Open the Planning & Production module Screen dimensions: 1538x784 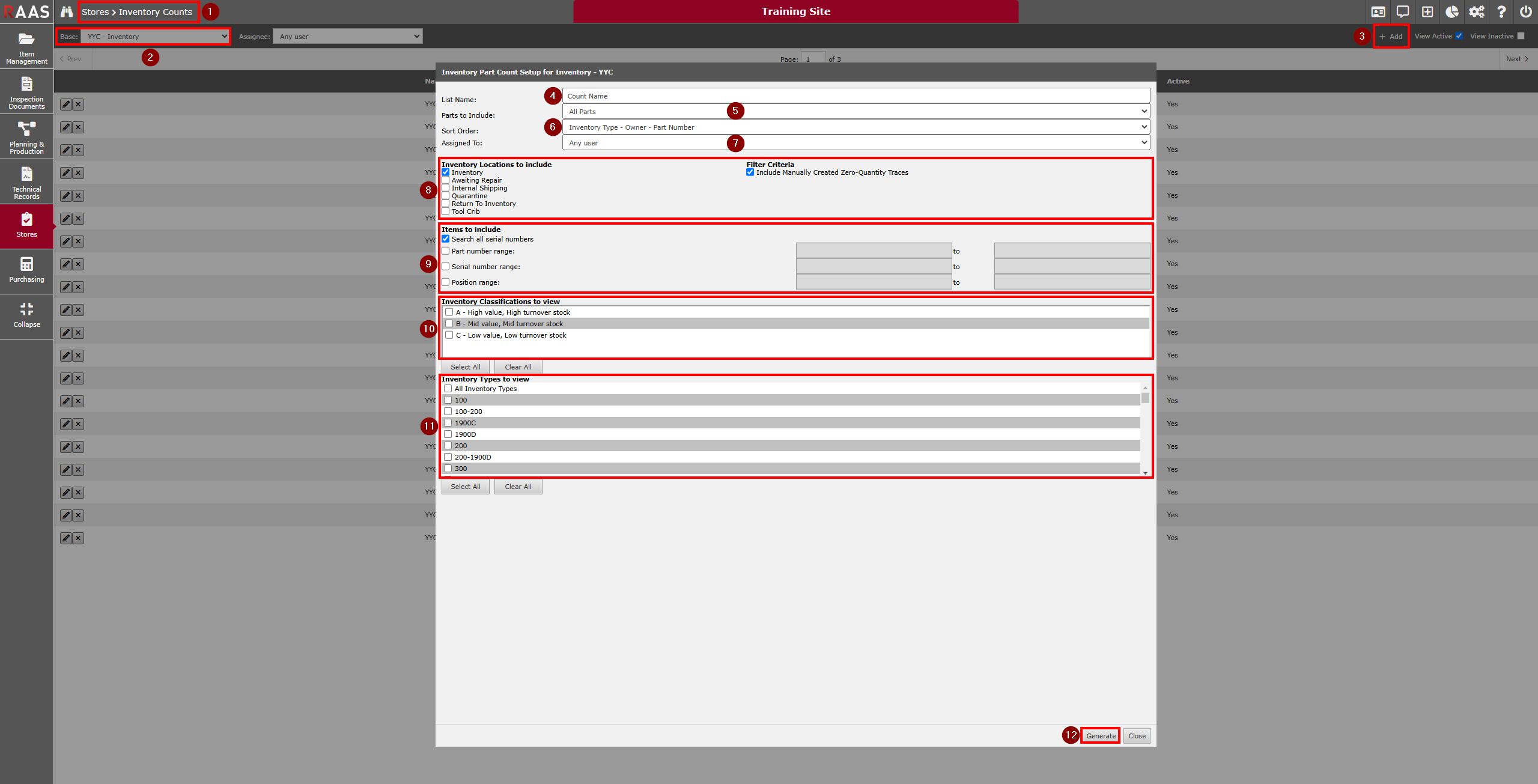pos(26,137)
